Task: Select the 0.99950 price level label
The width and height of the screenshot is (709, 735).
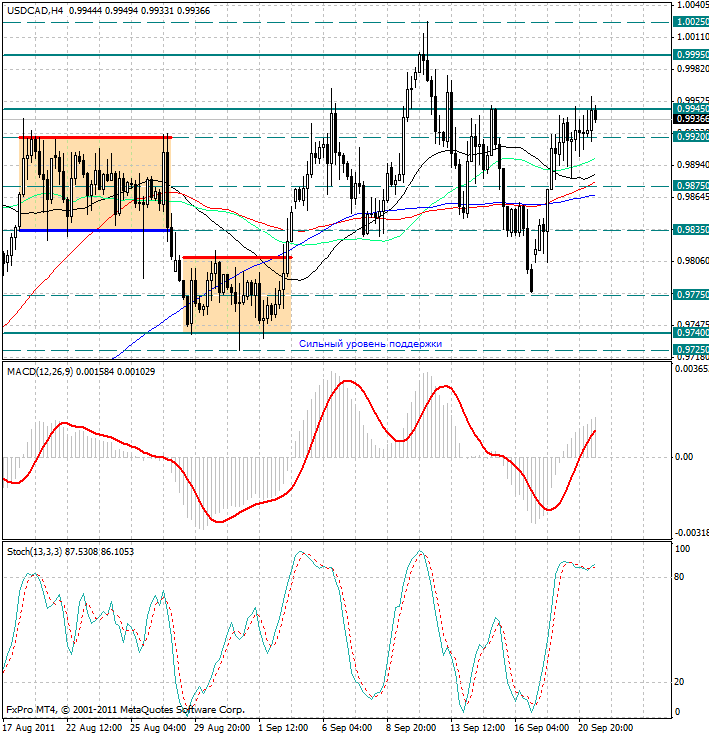Action: pos(692,54)
